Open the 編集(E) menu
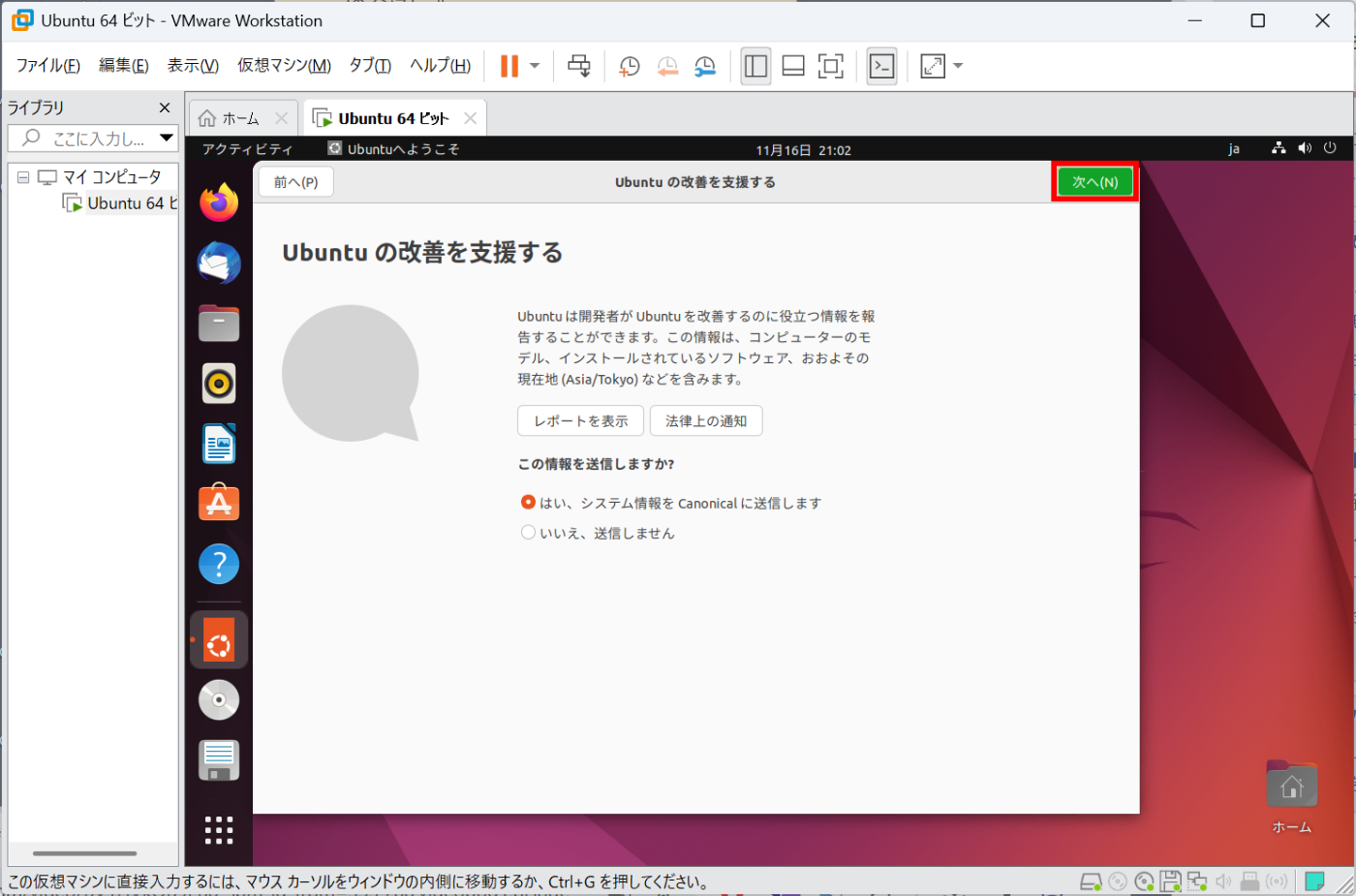This screenshot has width=1356, height=896. point(124,65)
